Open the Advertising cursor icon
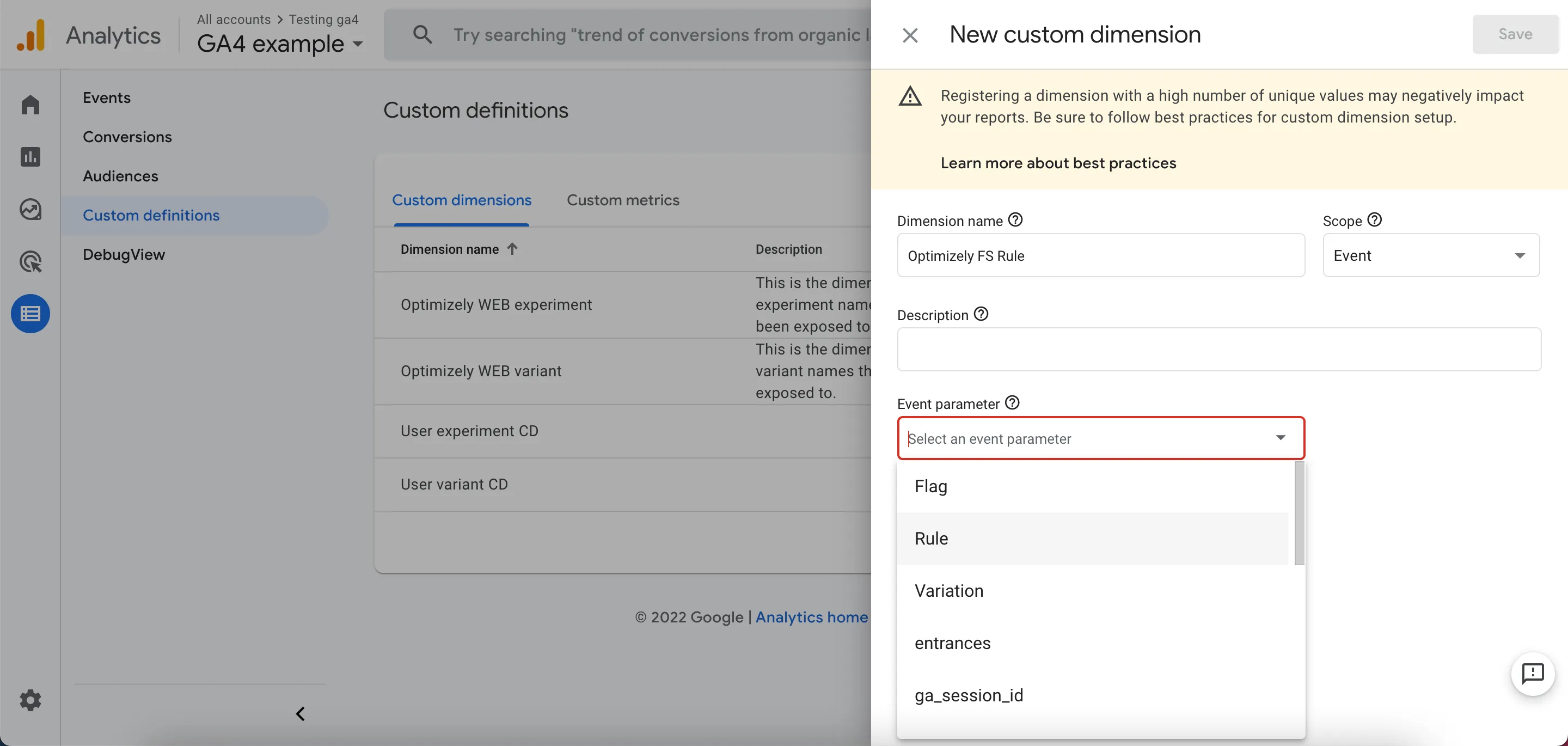This screenshot has width=1568, height=746. pos(30,262)
